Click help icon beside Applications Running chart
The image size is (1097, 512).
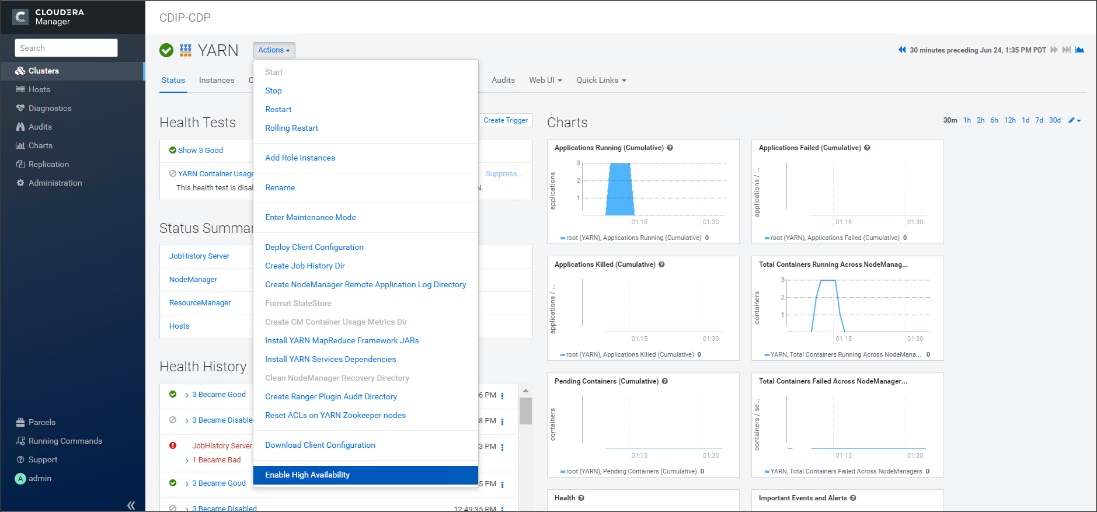coord(670,148)
